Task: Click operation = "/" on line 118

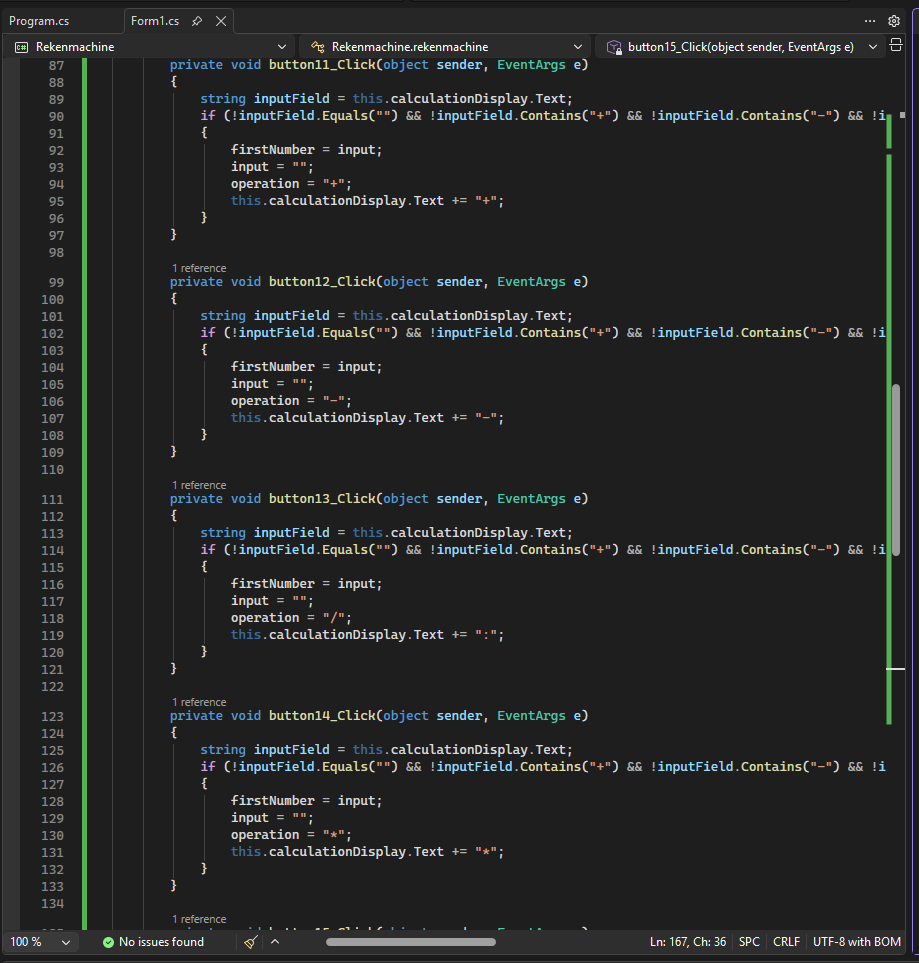Action: pyautogui.click(x=291, y=618)
